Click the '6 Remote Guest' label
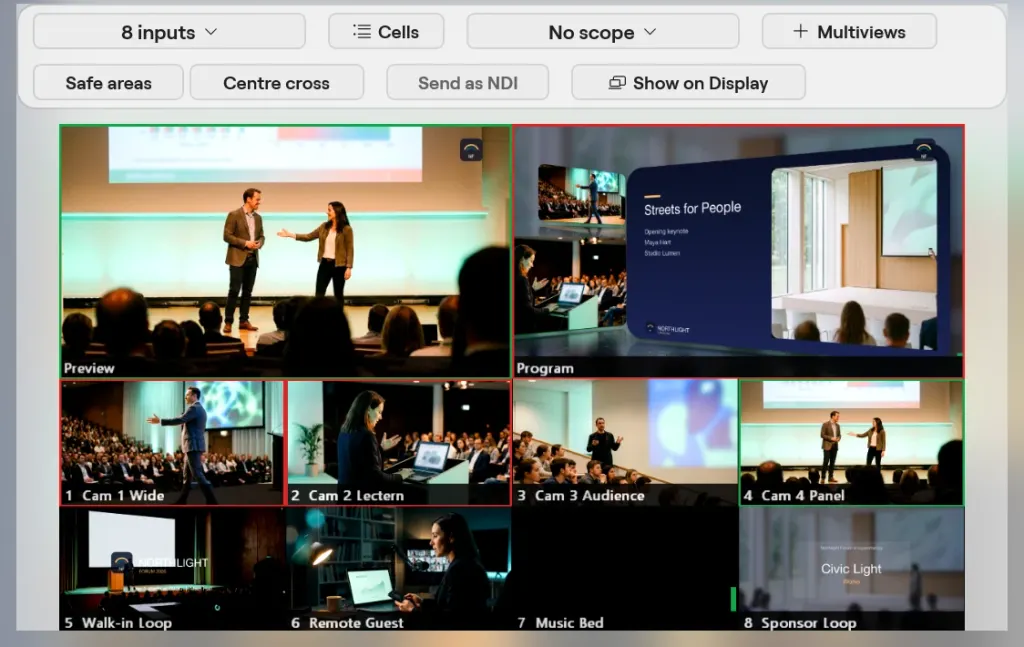Screen dimensions: 1024x647 coord(347,623)
